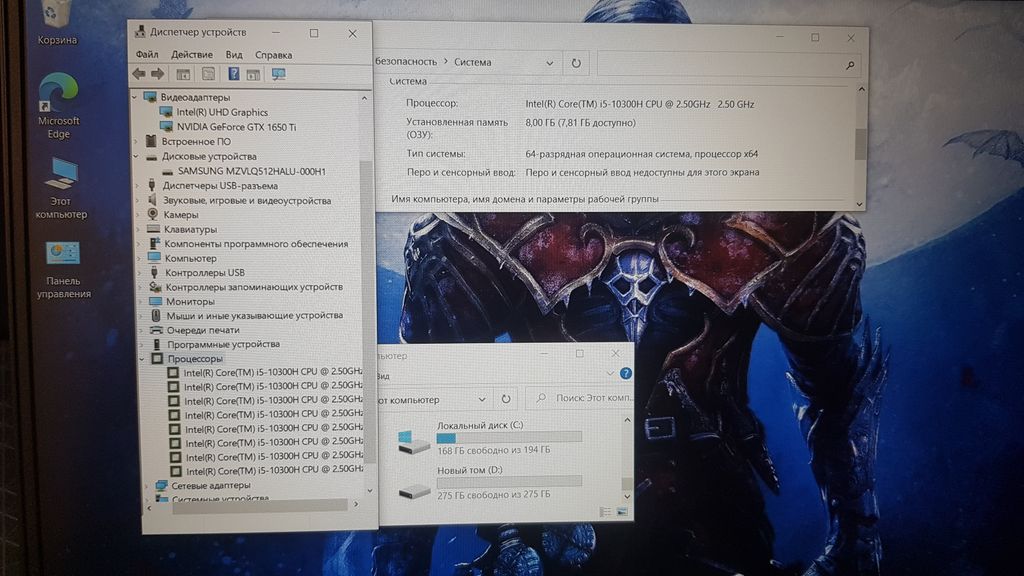1024x576 pixels.
Task: Select the Локальный диск (C:) drive
Action: (x=480, y=426)
